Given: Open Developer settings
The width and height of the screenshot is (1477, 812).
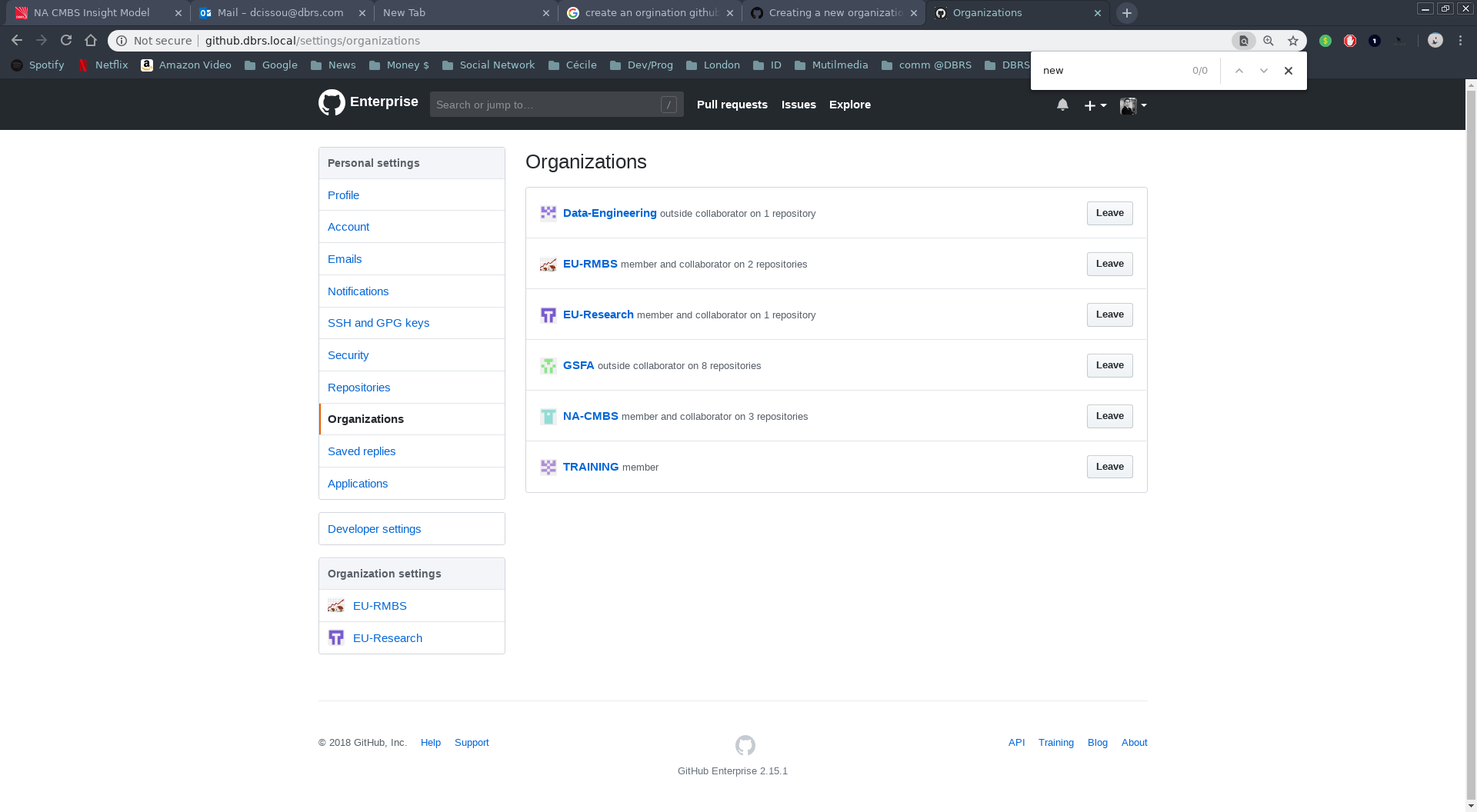Looking at the screenshot, I should (412, 529).
